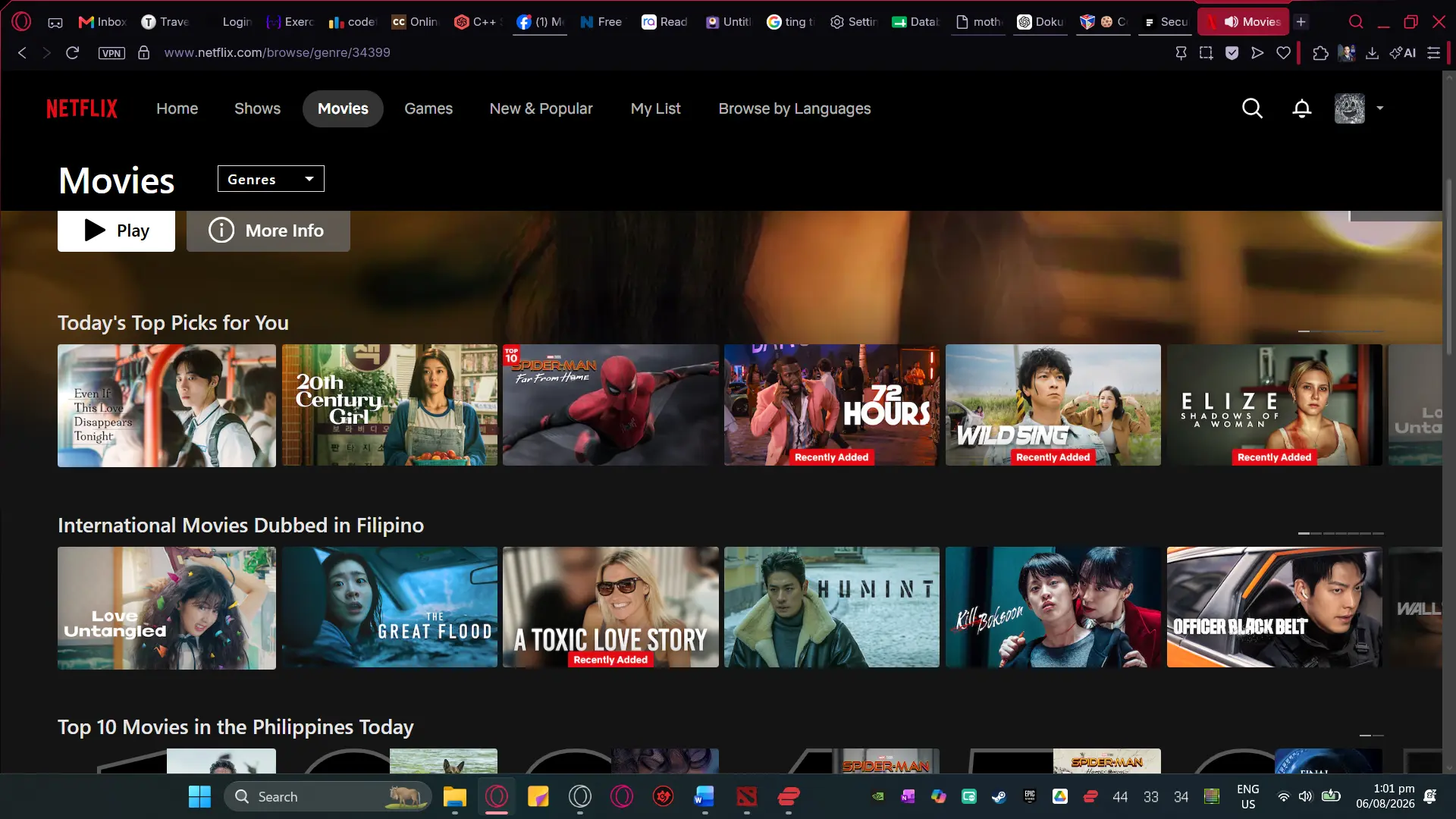The height and width of the screenshot is (819, 1456).
Task: Open A Toxic Love Story thumbnail
Action: click(610, 607)
